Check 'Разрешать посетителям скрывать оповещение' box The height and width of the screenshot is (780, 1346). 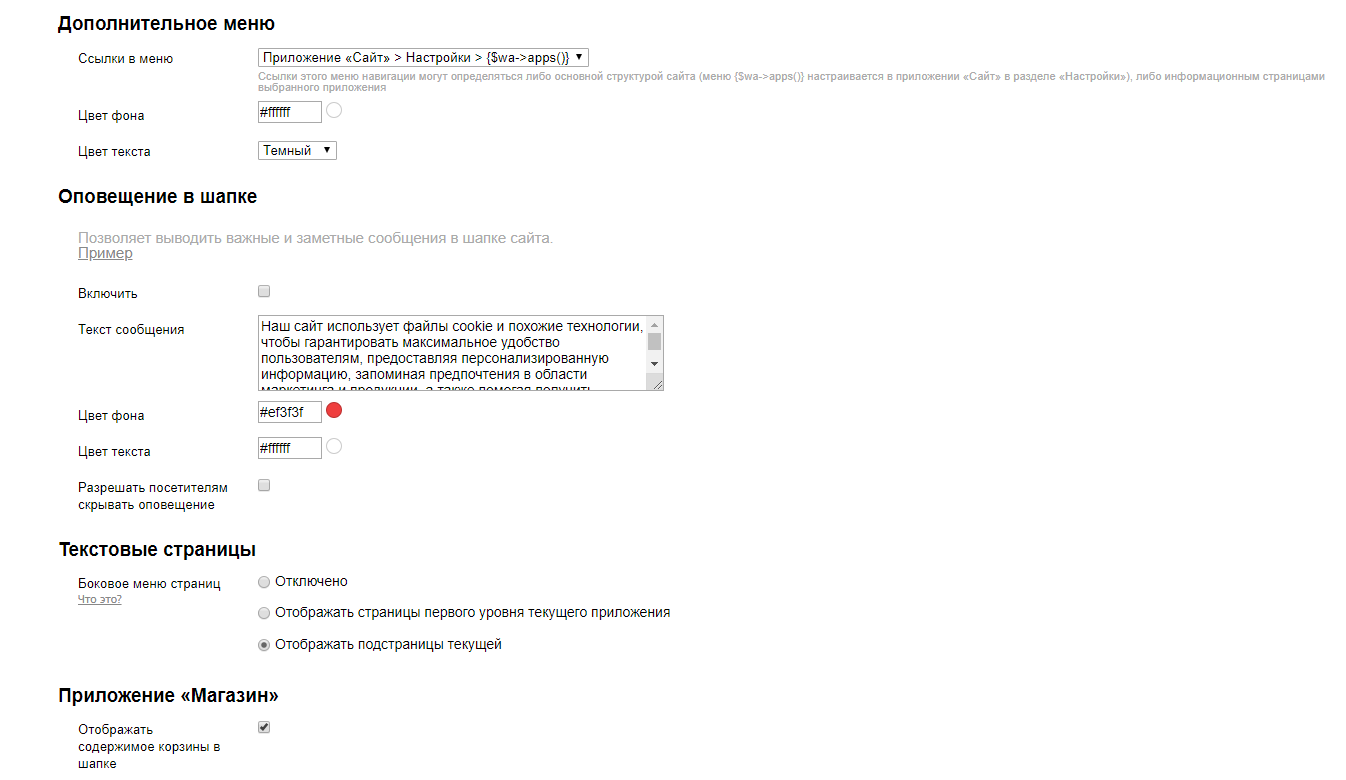coord(264,486)
